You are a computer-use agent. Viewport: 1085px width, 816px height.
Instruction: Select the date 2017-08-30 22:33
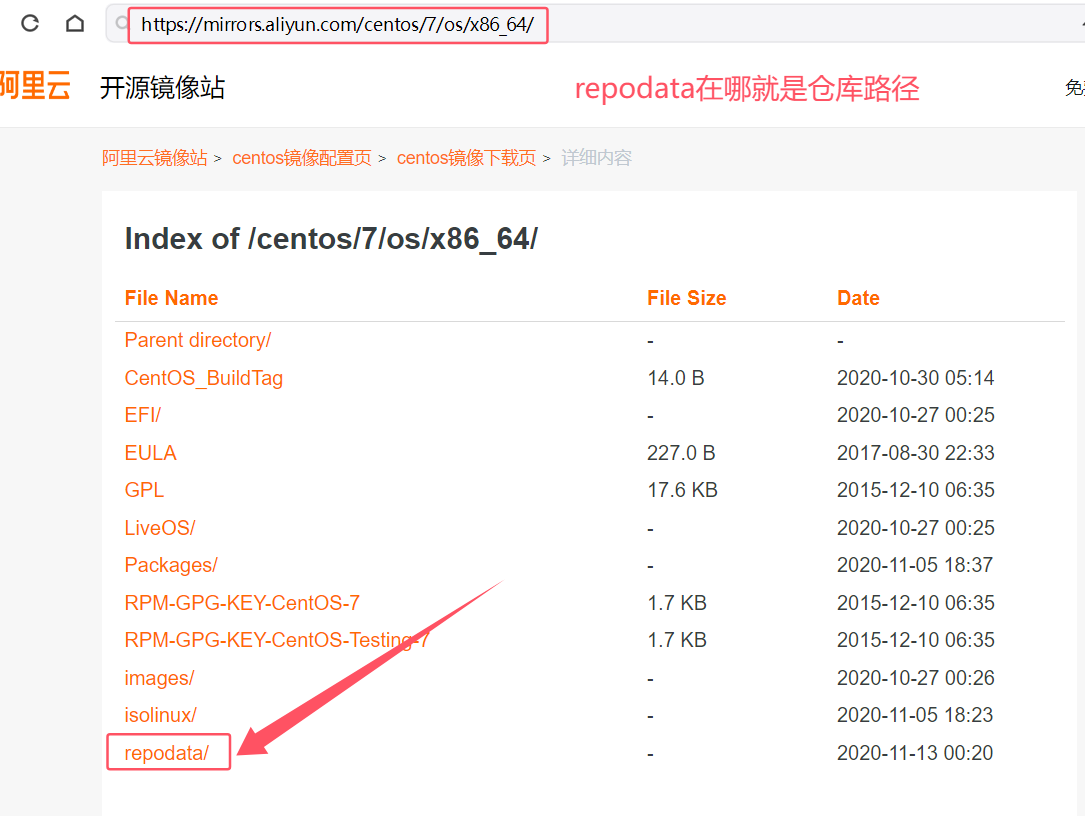[915, 453]
